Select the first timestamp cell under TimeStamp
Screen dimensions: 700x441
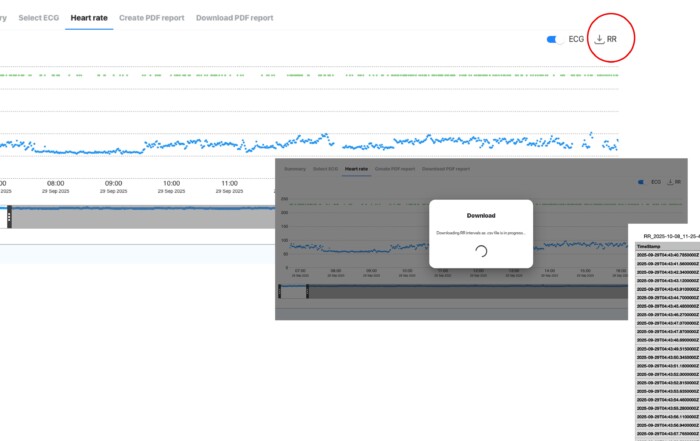(x=668, y=256)
